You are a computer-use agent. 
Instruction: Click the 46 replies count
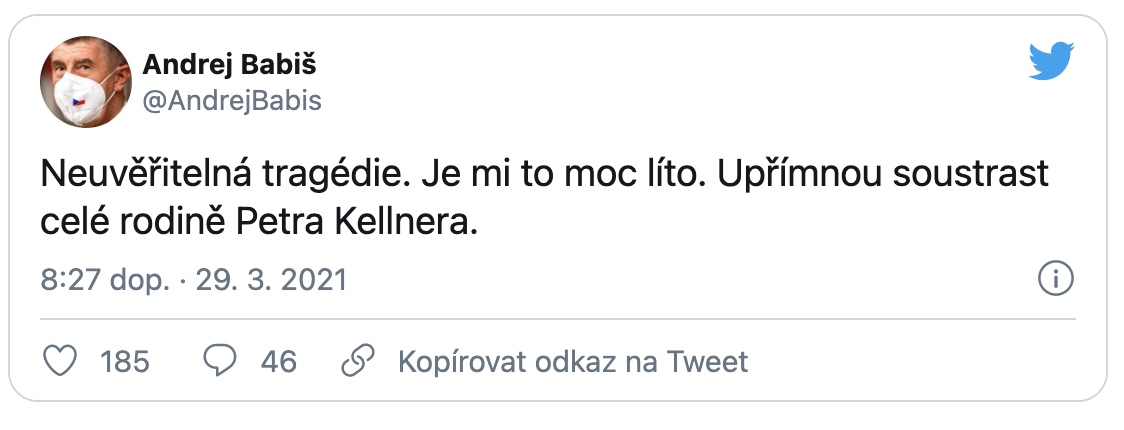[278, 361]
